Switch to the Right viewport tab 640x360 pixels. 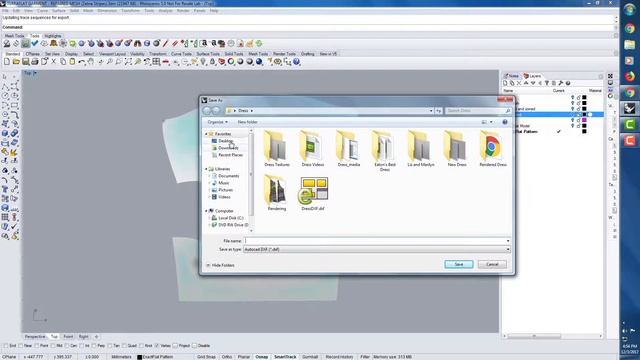83,337
